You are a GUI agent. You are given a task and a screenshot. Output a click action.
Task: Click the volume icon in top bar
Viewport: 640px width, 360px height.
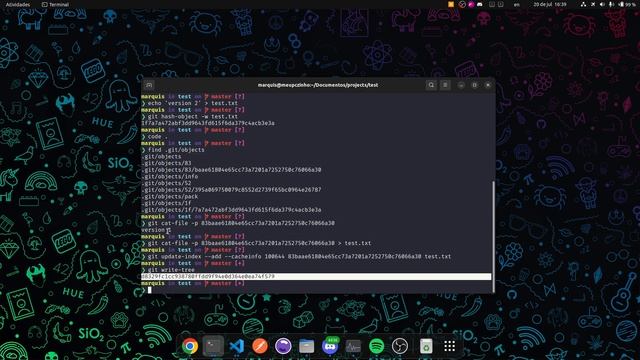coord(602,4)
